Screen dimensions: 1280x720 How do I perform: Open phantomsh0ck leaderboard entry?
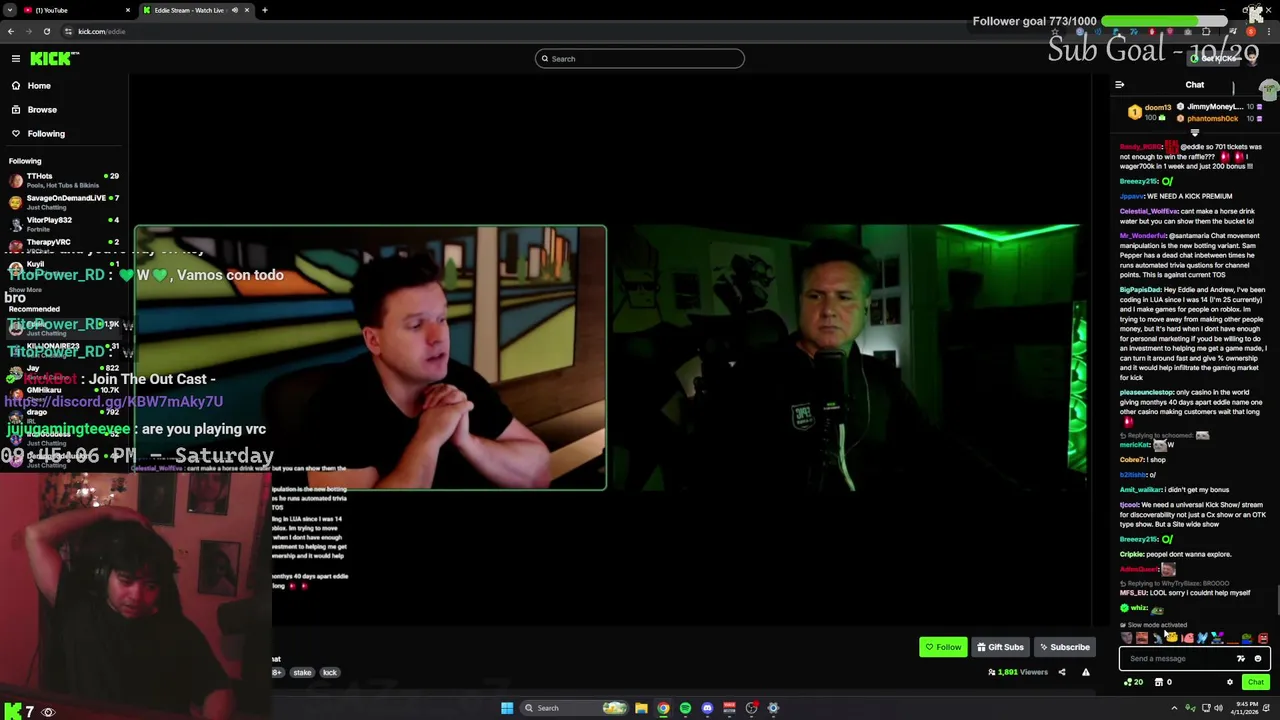1218,118
